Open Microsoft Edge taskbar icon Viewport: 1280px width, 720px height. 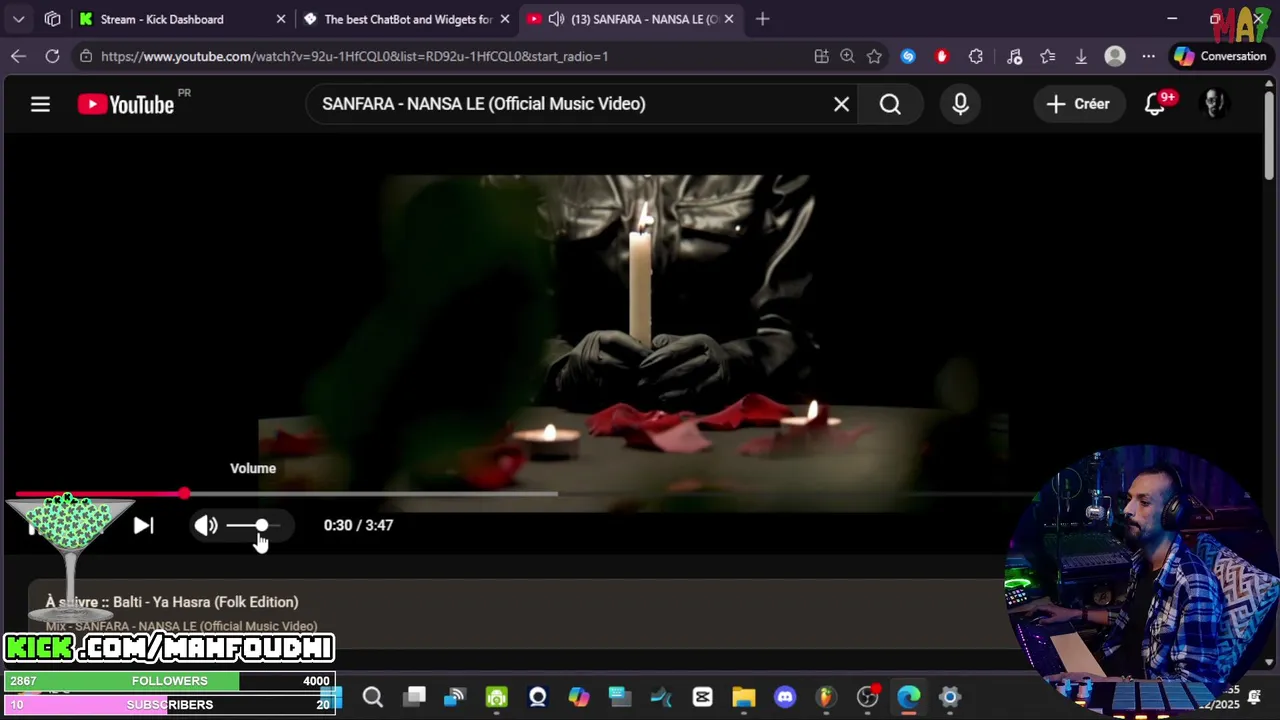pyautogui.click(x=909, y=697)
